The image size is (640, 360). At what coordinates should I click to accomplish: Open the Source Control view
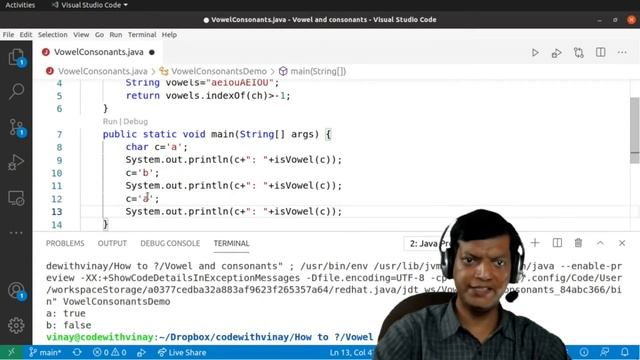(16, 127)
